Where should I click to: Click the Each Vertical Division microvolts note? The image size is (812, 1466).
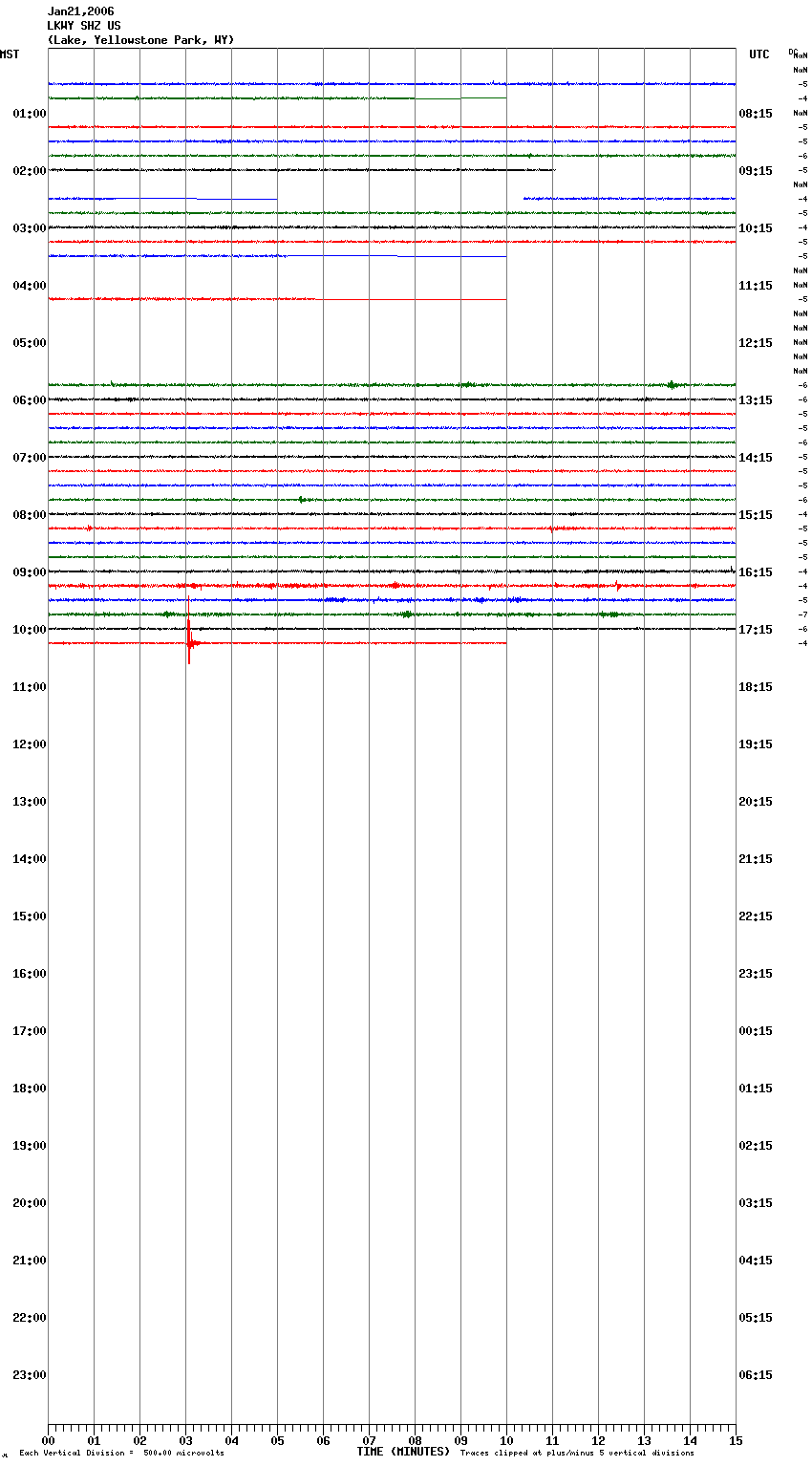pyautogui.click(x=121, y=1454)
